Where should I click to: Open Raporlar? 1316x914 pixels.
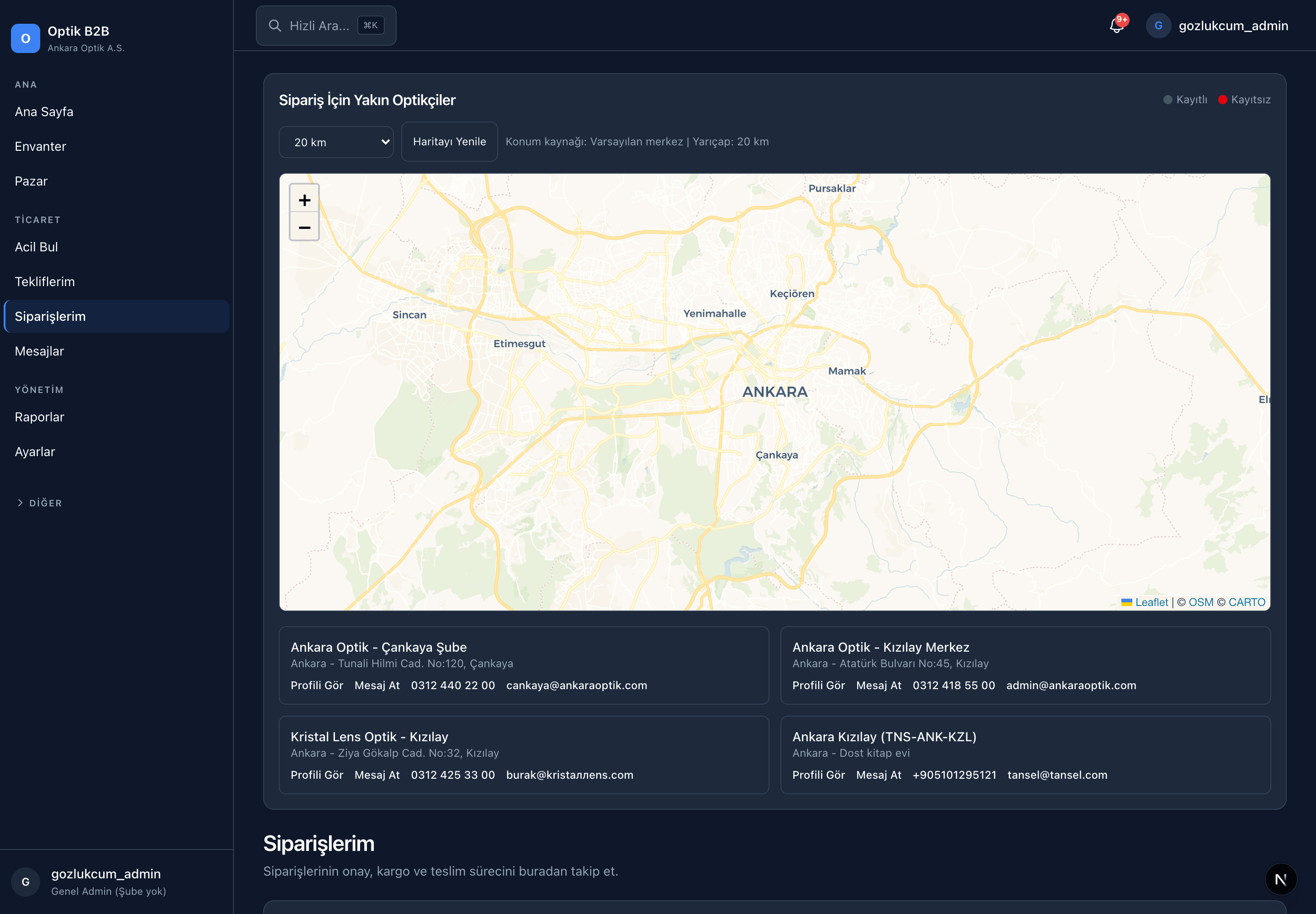click(116, 417)
